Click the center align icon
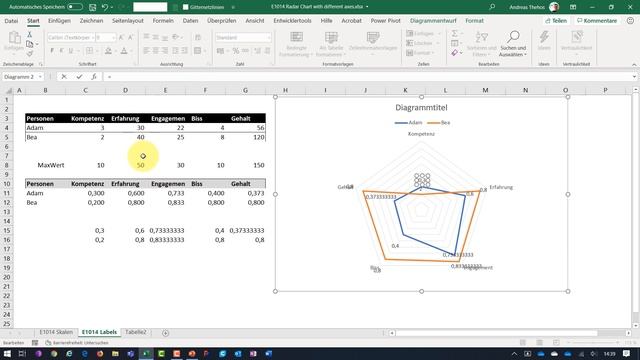 156,51
